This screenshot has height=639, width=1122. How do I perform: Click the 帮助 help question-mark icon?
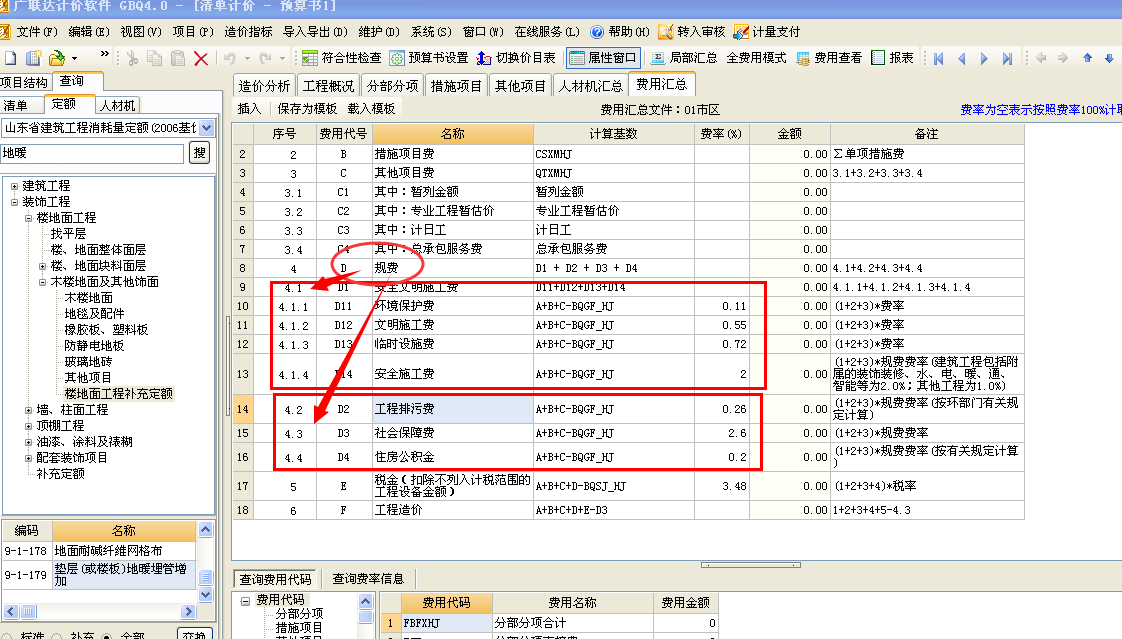click(597, 31)
